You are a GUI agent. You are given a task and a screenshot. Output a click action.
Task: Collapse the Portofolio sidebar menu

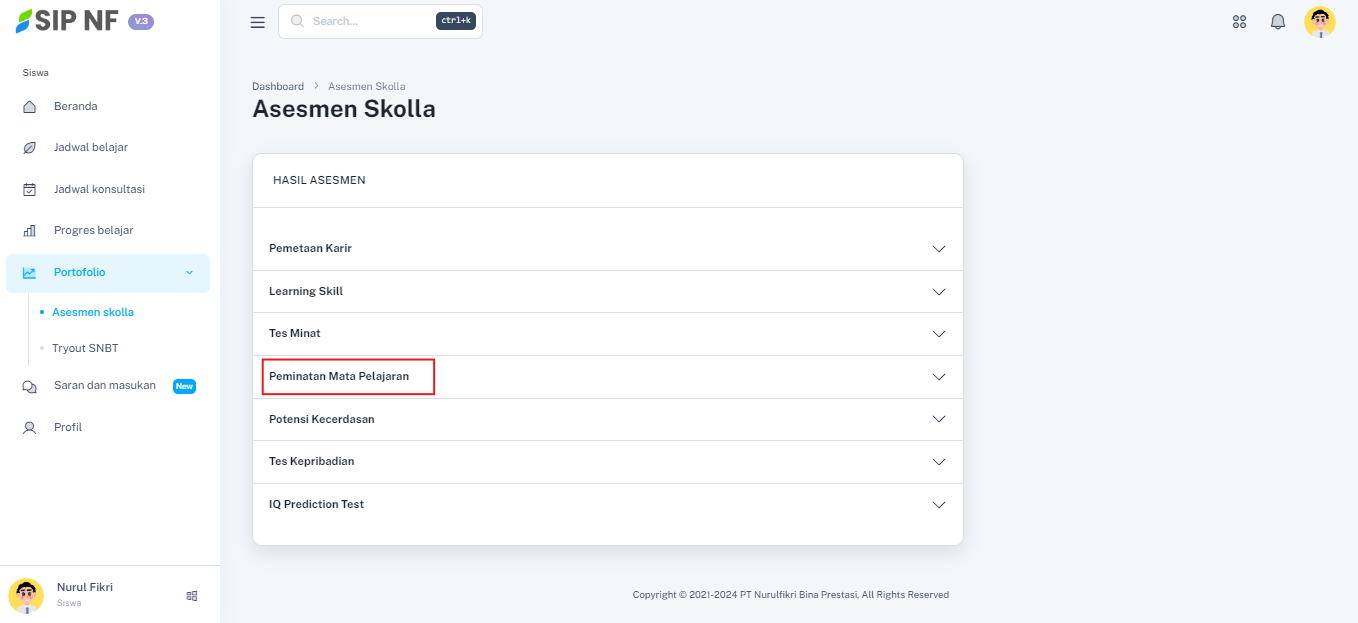[189, 273]
